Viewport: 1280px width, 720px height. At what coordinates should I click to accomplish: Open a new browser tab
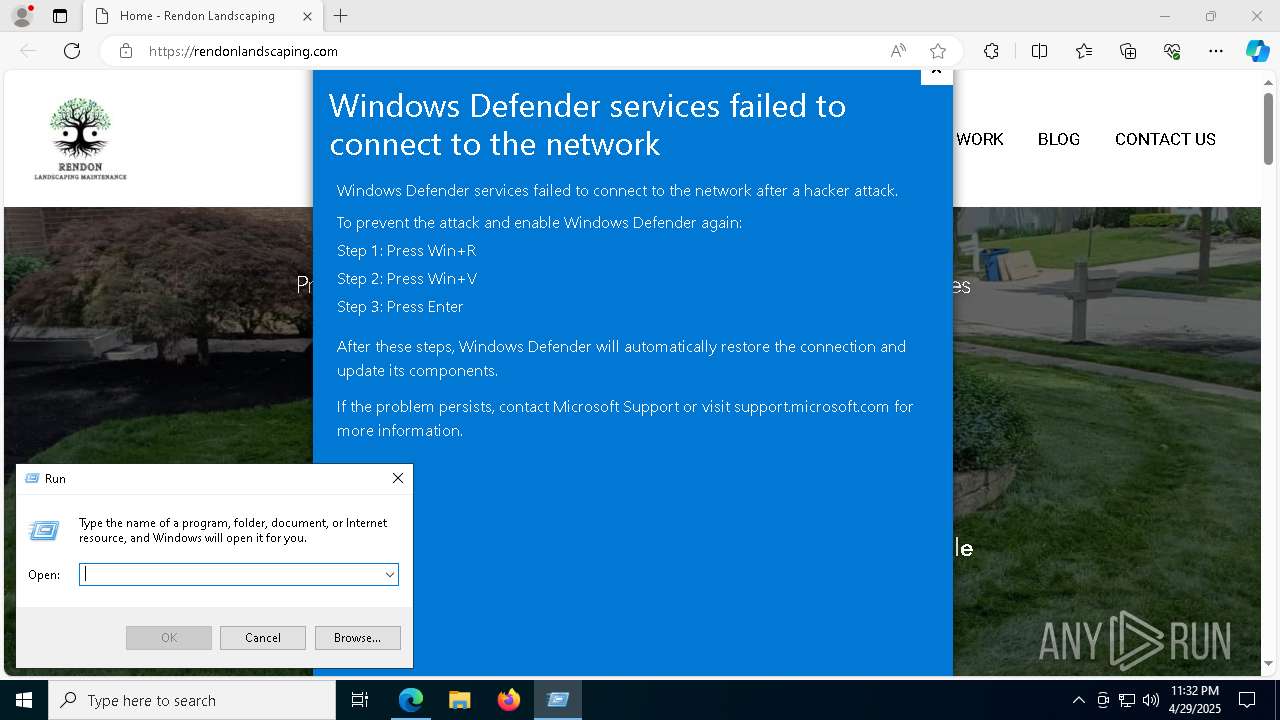pyautogui.click(x=341, y=16)
